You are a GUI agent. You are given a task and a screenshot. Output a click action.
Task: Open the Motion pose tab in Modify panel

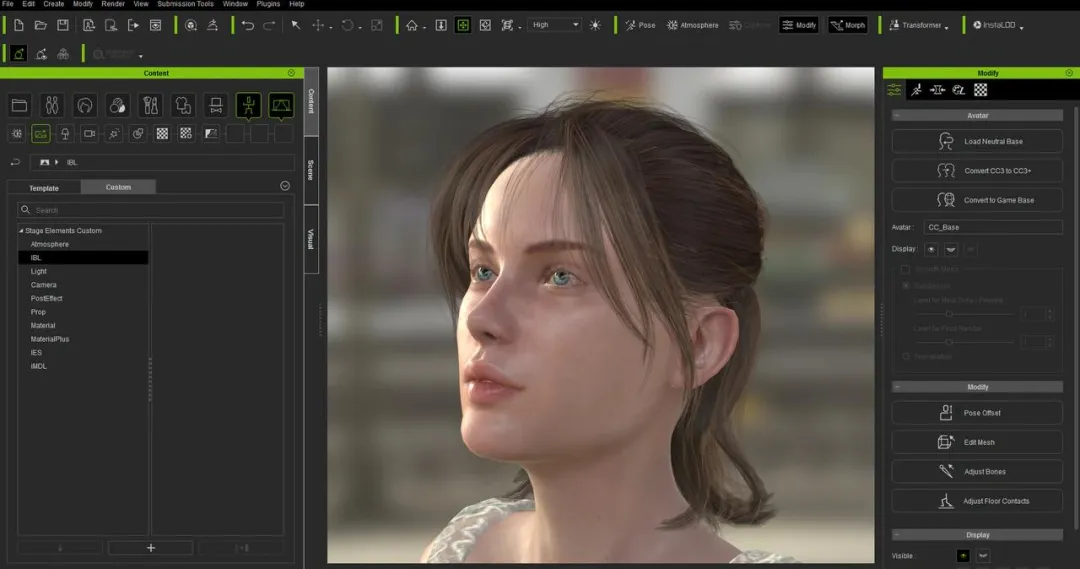click(x=915, y=90)
